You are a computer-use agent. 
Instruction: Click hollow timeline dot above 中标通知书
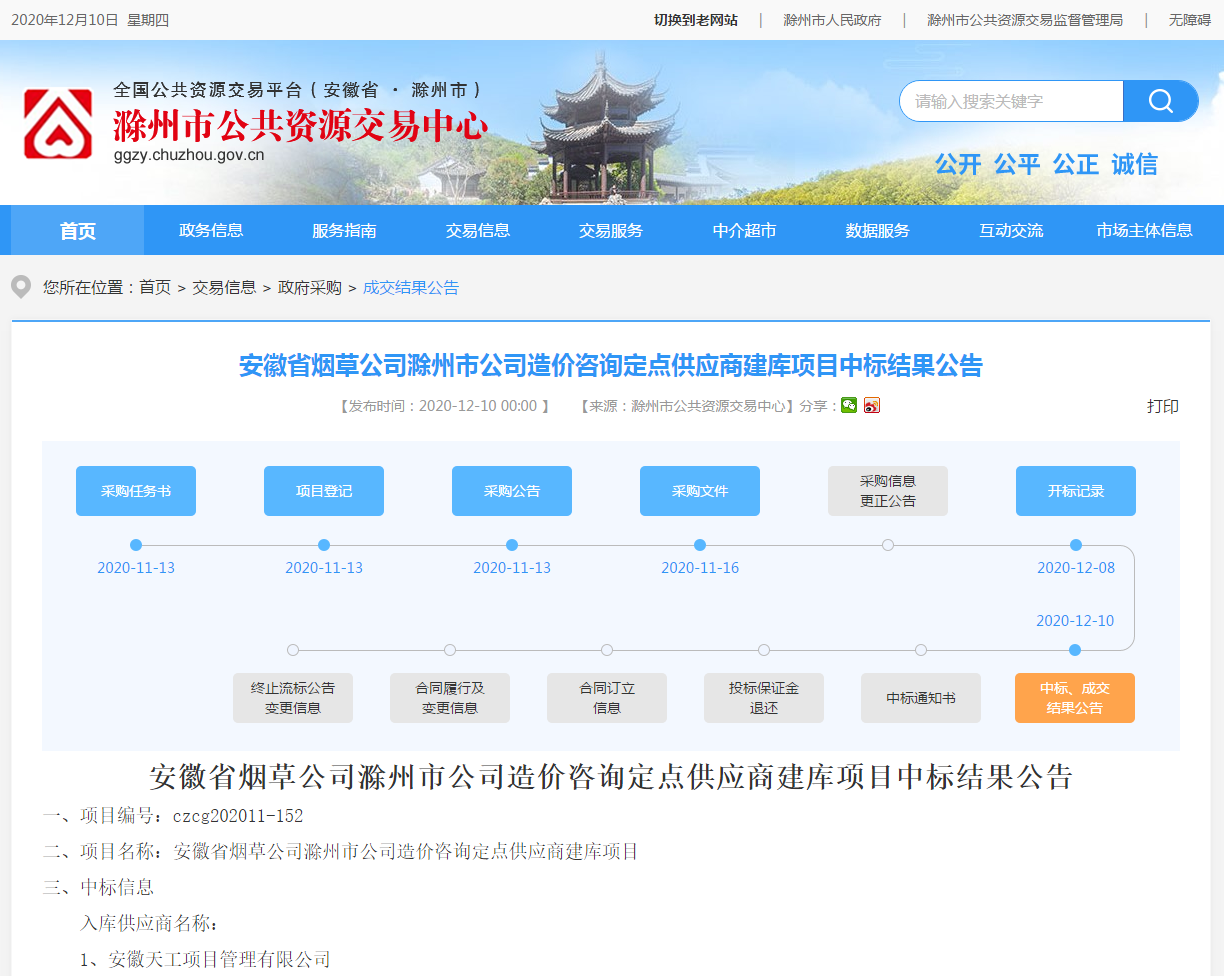[x=921, y=650]
